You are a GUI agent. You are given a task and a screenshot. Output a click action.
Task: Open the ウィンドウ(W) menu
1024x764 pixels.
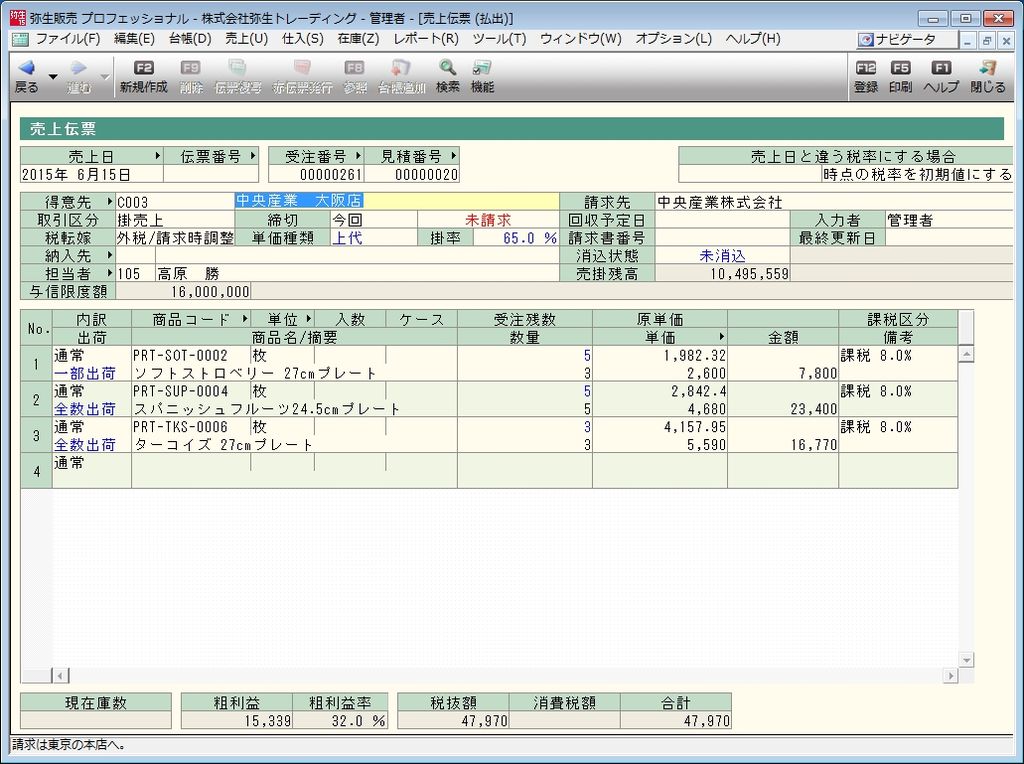point(581,39)
